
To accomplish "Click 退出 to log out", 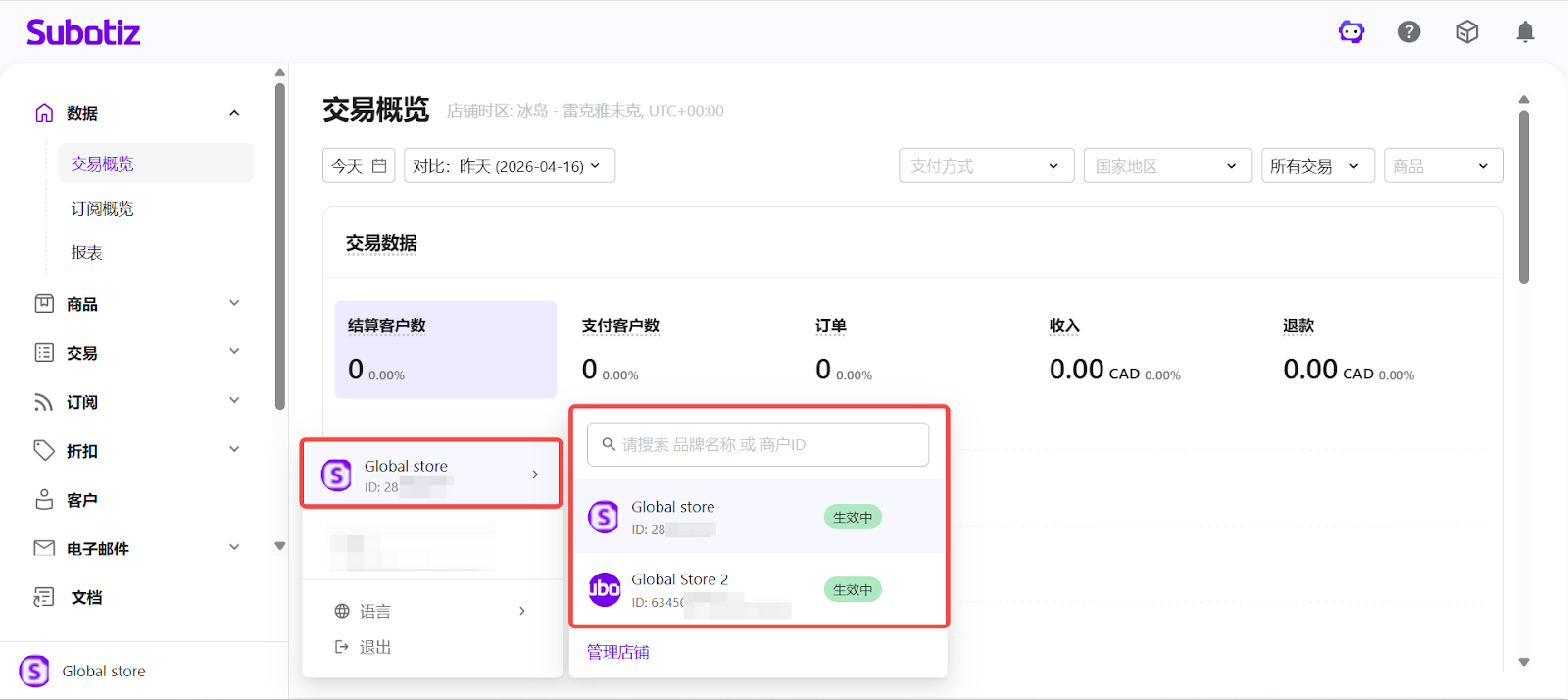I will coord(374,647).
